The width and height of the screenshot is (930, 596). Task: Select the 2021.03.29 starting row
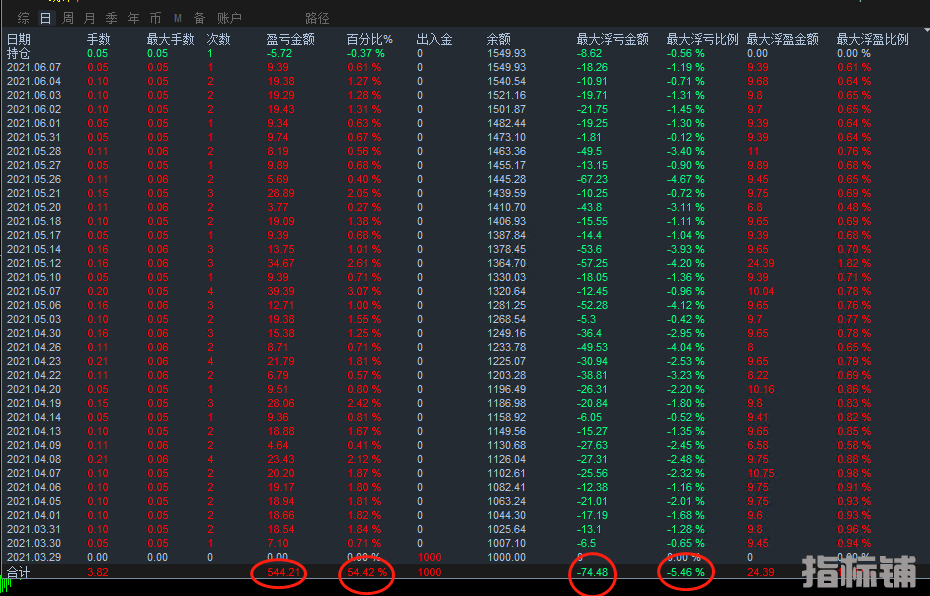(465, 557)
